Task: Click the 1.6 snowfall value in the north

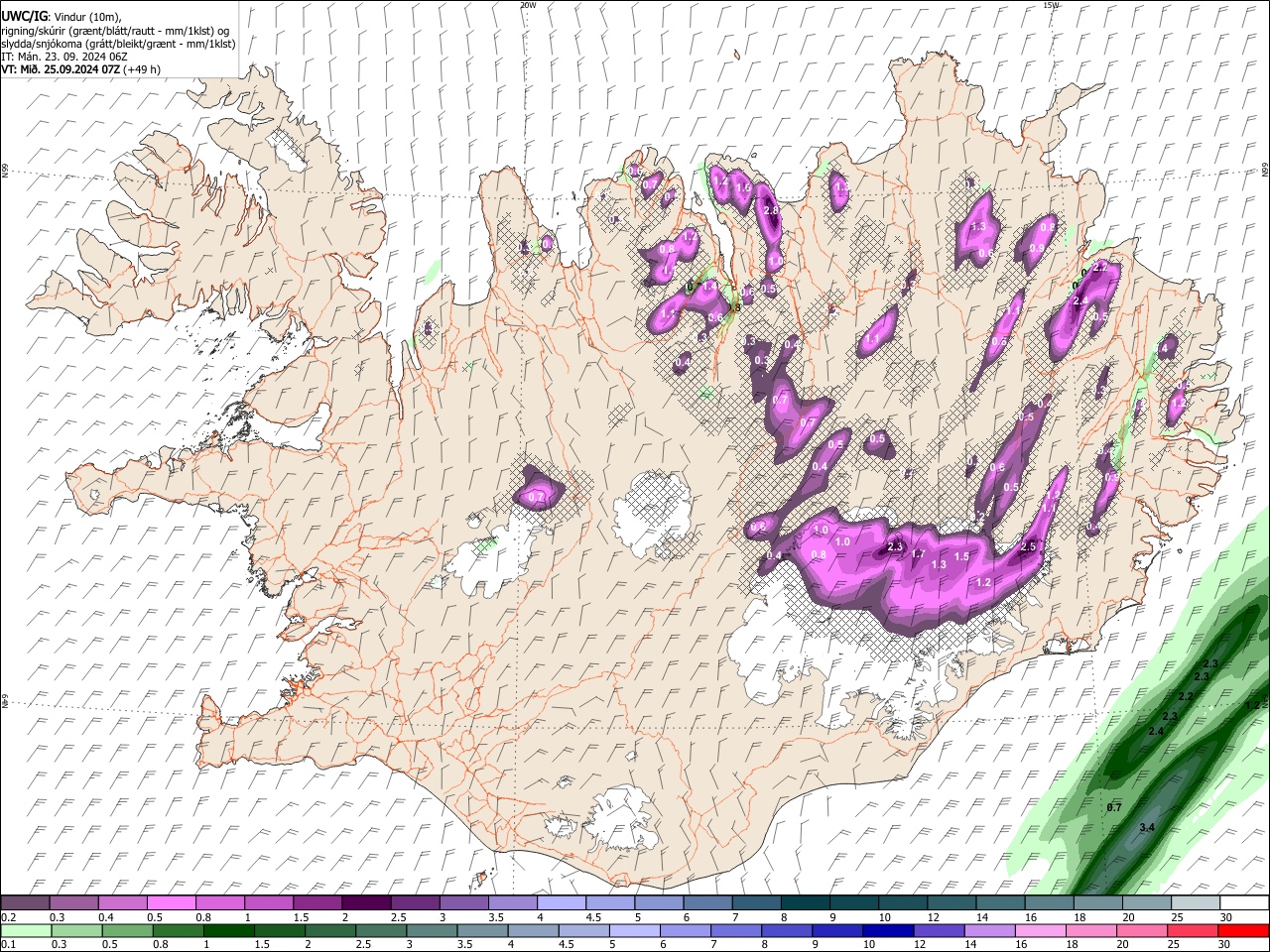Action: click(743, 187)
